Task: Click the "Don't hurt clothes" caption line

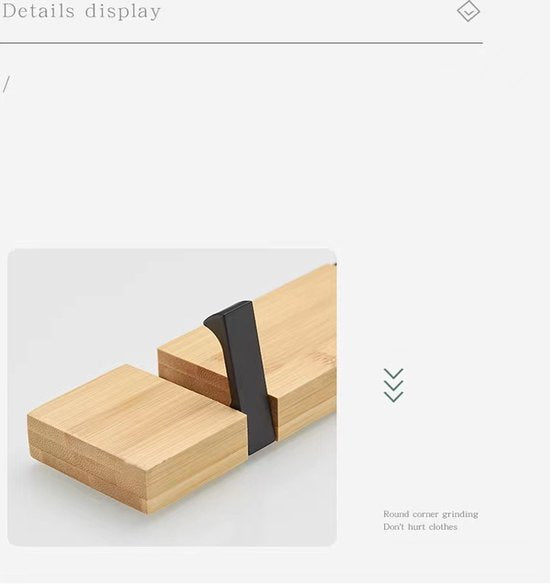Action: pos(420,527)
